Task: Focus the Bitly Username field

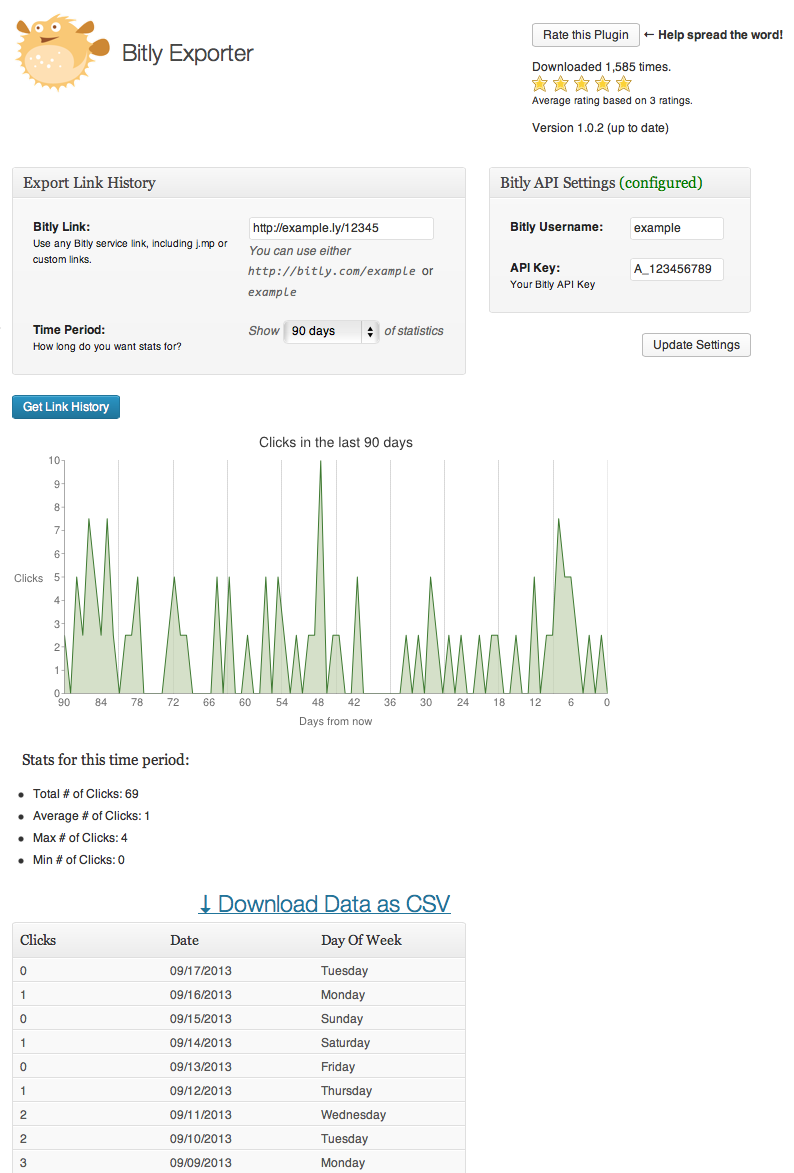Action: (677, 228)
